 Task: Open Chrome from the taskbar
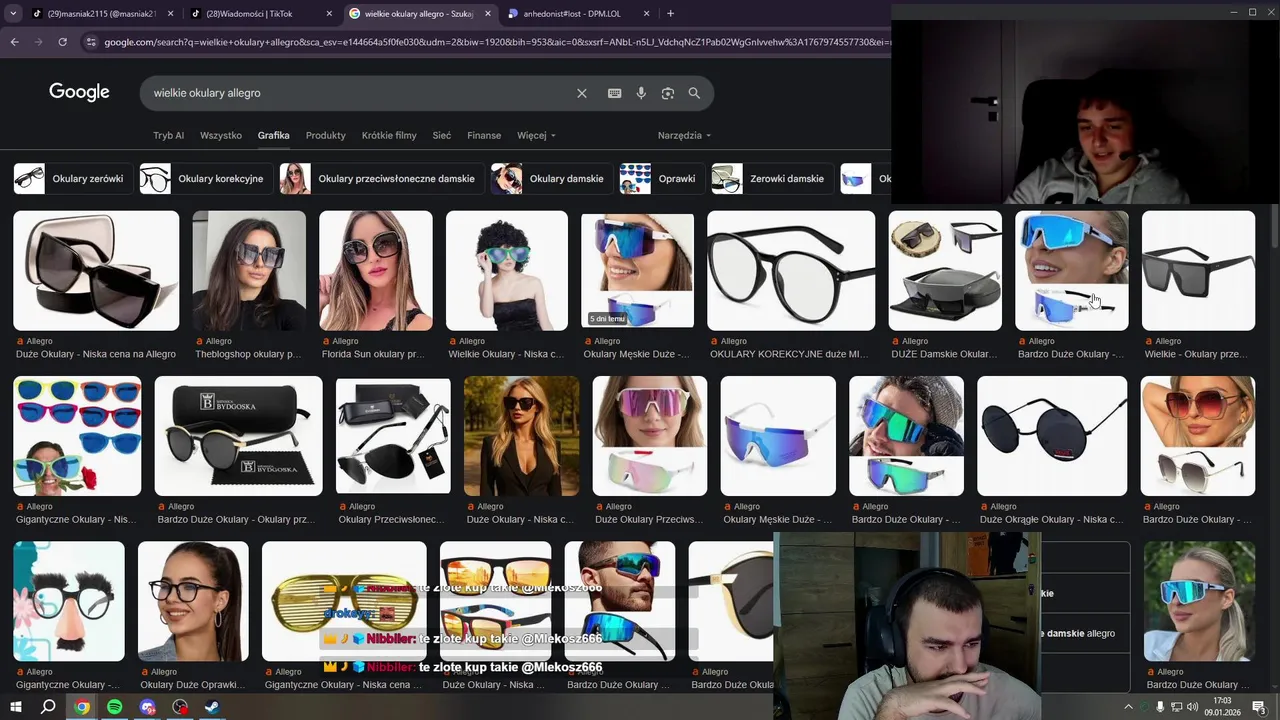(82, 707)
